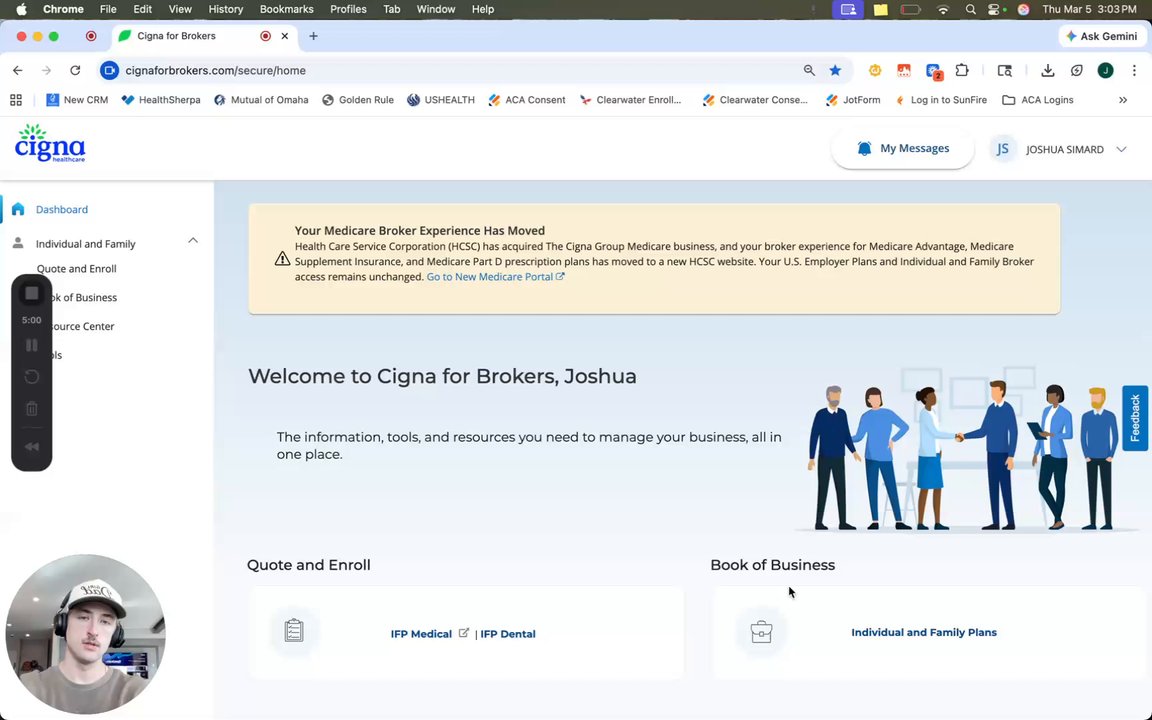Open IFP Medical link
This screenshot has width=1152, height=720.
coord(421,634)
